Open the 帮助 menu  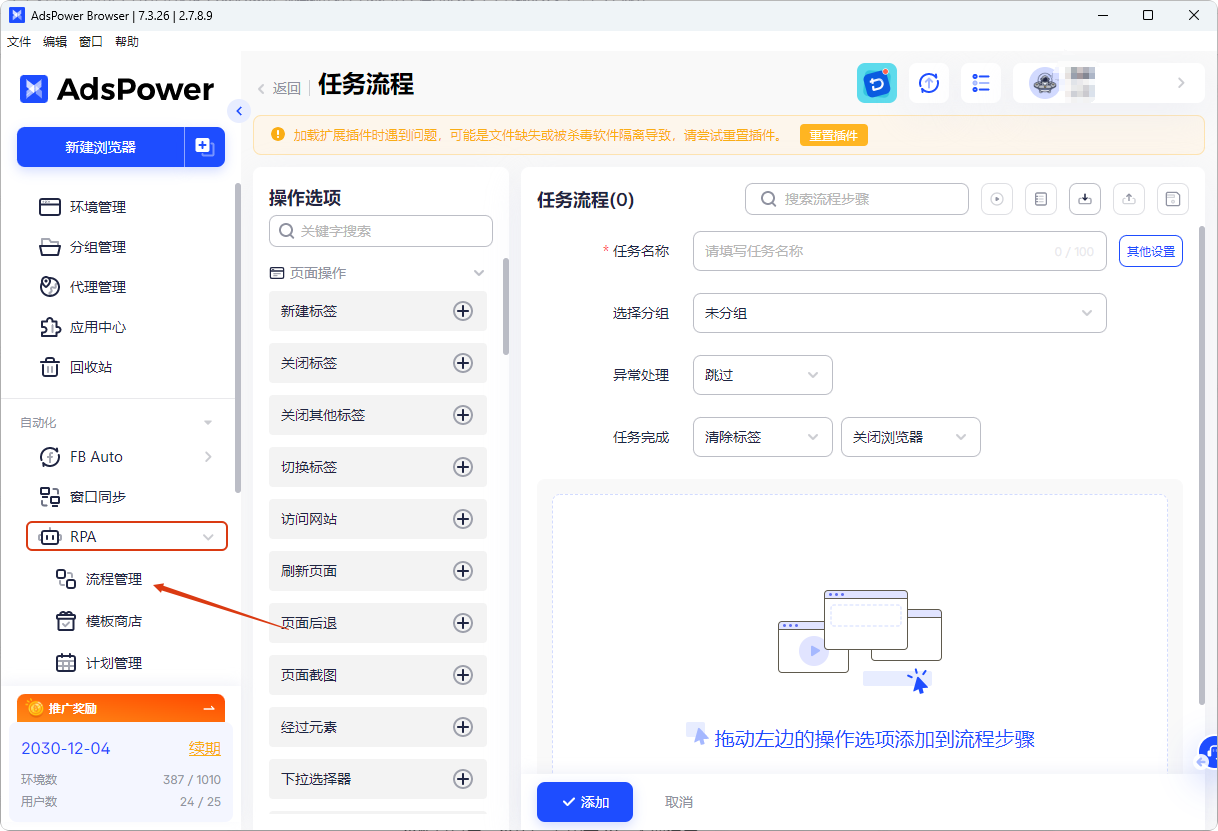click(x=127, y=42)
